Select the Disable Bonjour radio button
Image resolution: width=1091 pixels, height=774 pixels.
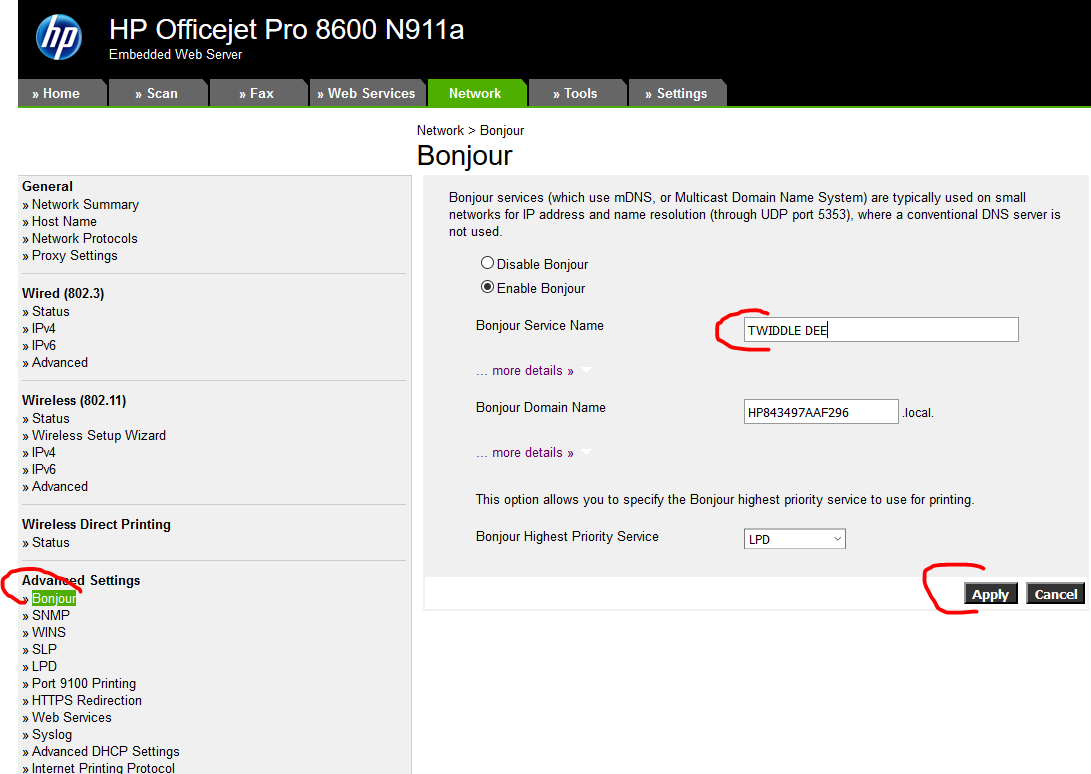(488, 263)
